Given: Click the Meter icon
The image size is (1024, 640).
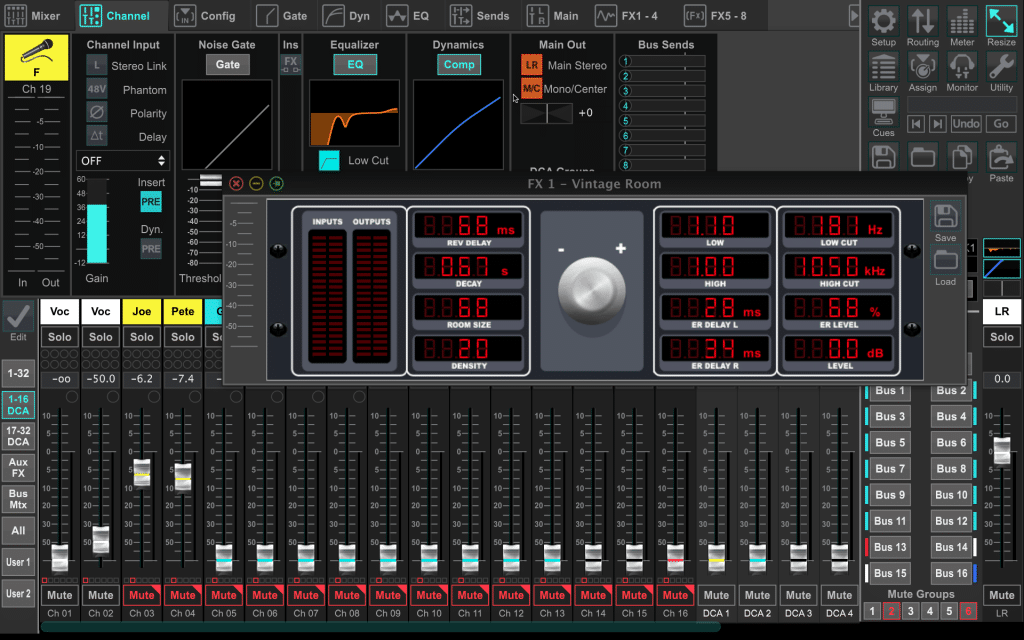Looking at the screenshot, I should point(962,27).
